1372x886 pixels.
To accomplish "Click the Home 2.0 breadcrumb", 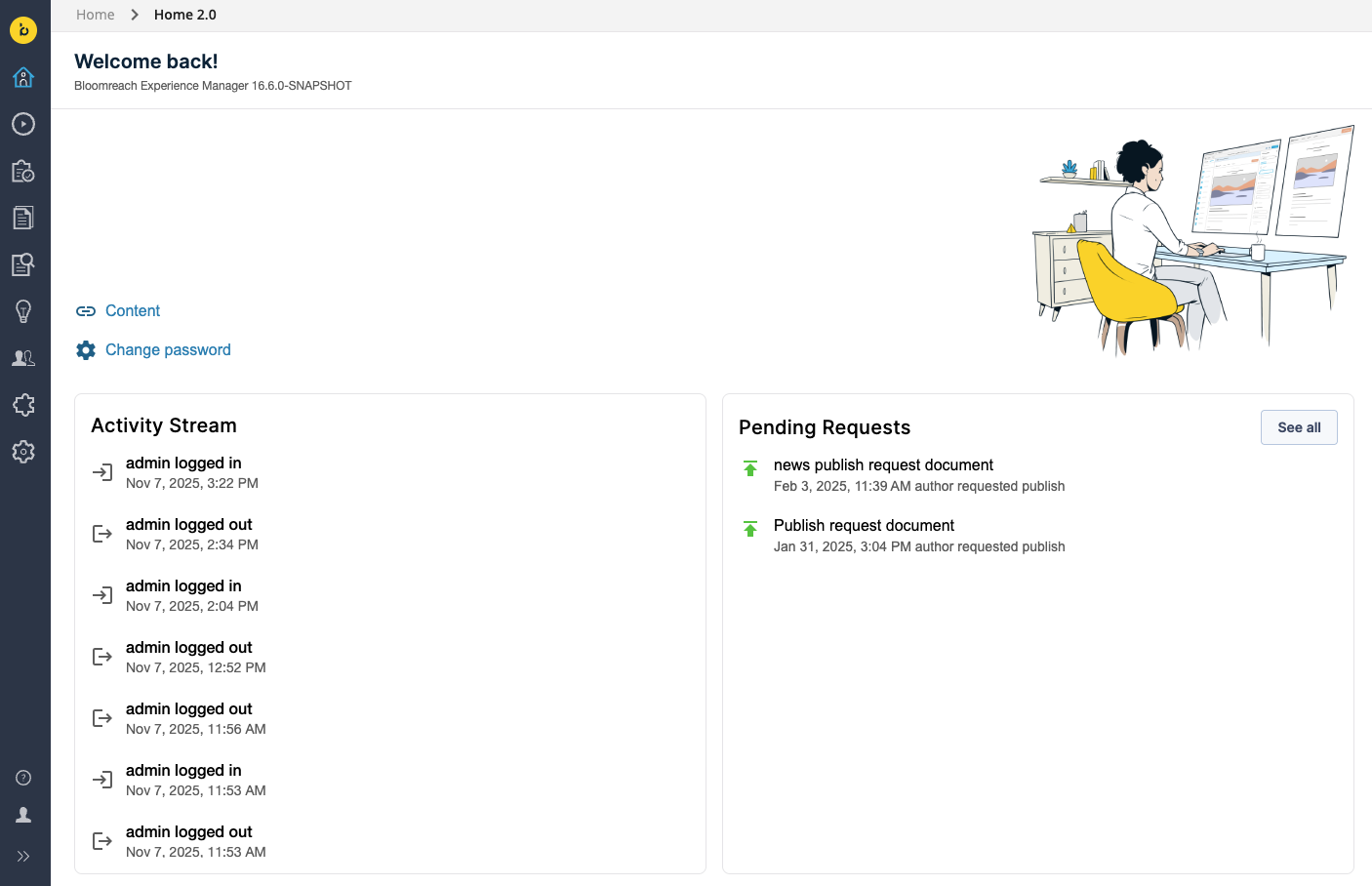I will tap(185, 15).
